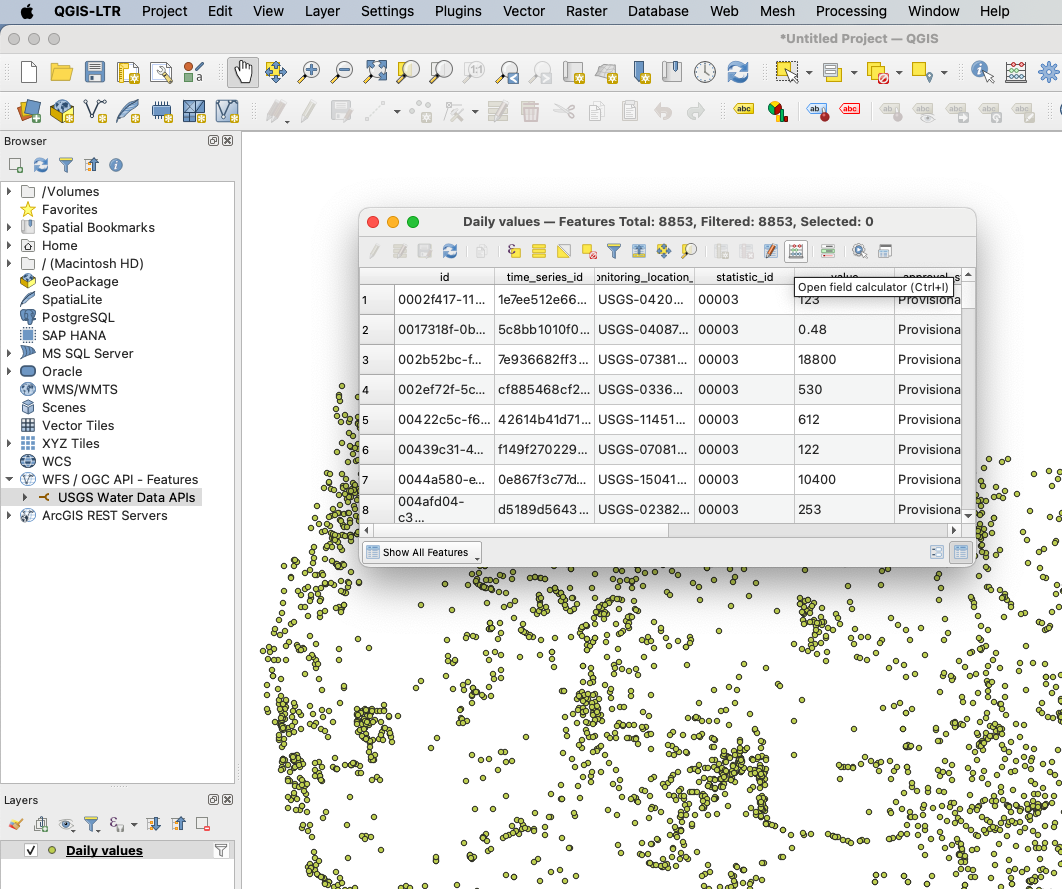The height and width of the screenshot is (889, 1062).
Task: Click Zoom Map to Selected Rows icon
Action: click(689, 251)
